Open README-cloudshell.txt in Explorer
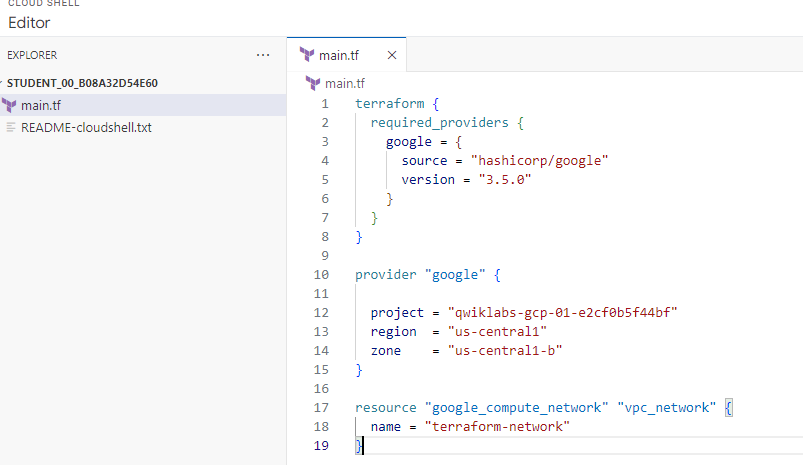The width and height of the screenshot is (803, 465). tap(143, 128)
